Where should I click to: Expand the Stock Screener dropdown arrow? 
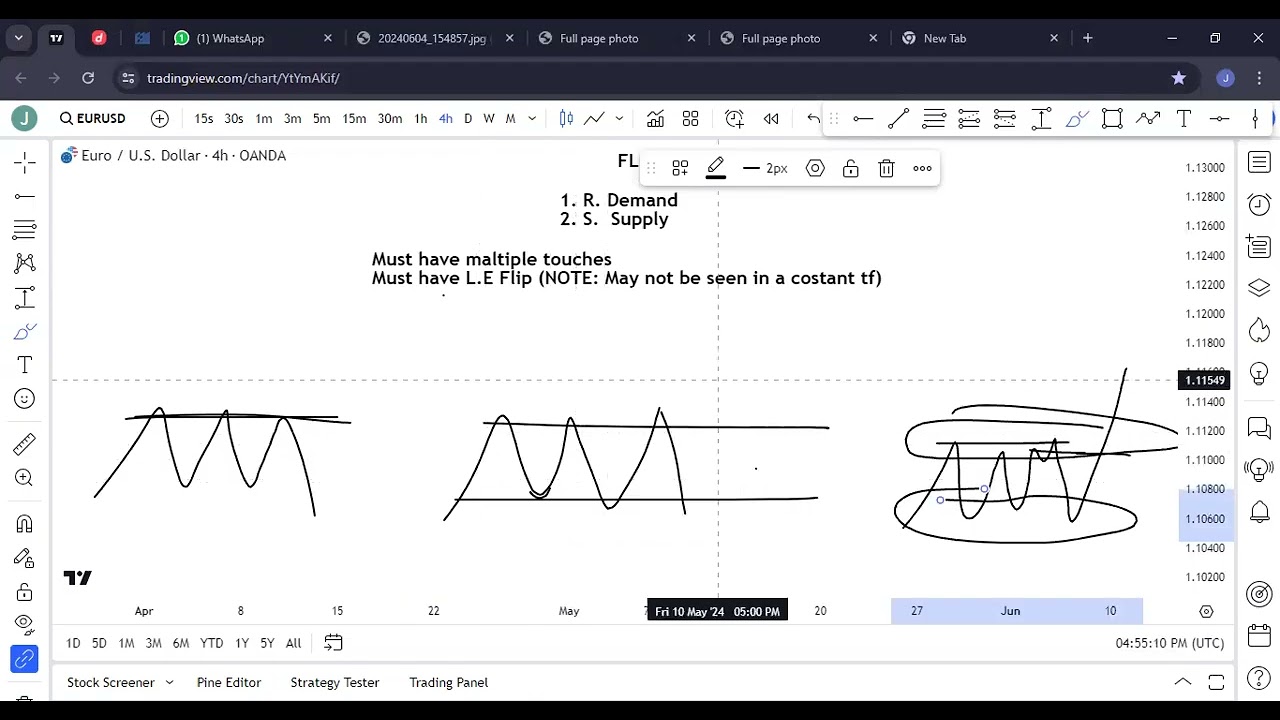pos(169,682)
